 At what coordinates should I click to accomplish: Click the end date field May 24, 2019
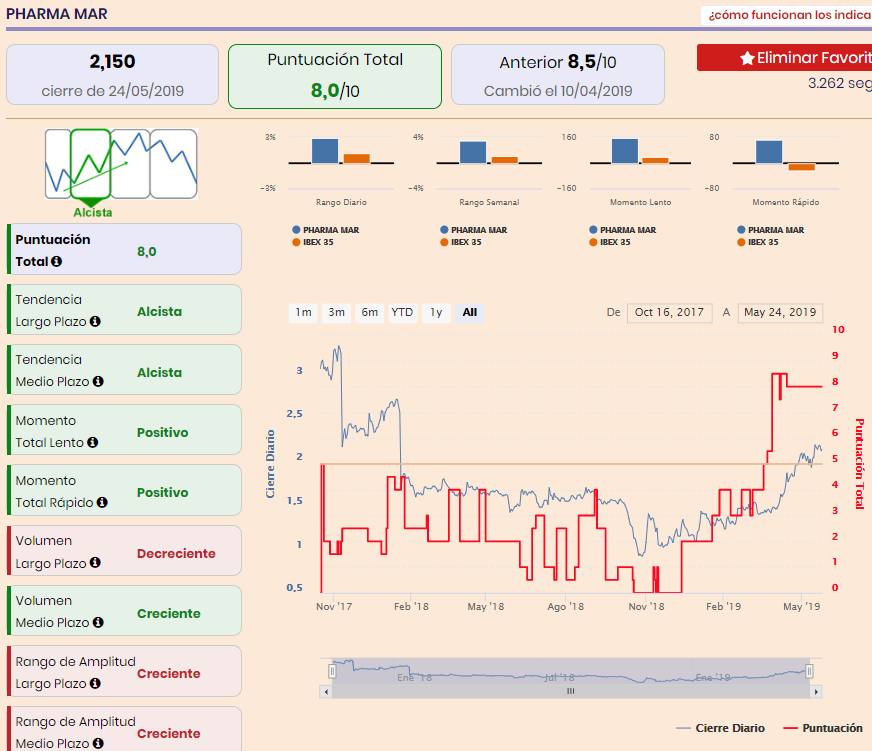780,313
